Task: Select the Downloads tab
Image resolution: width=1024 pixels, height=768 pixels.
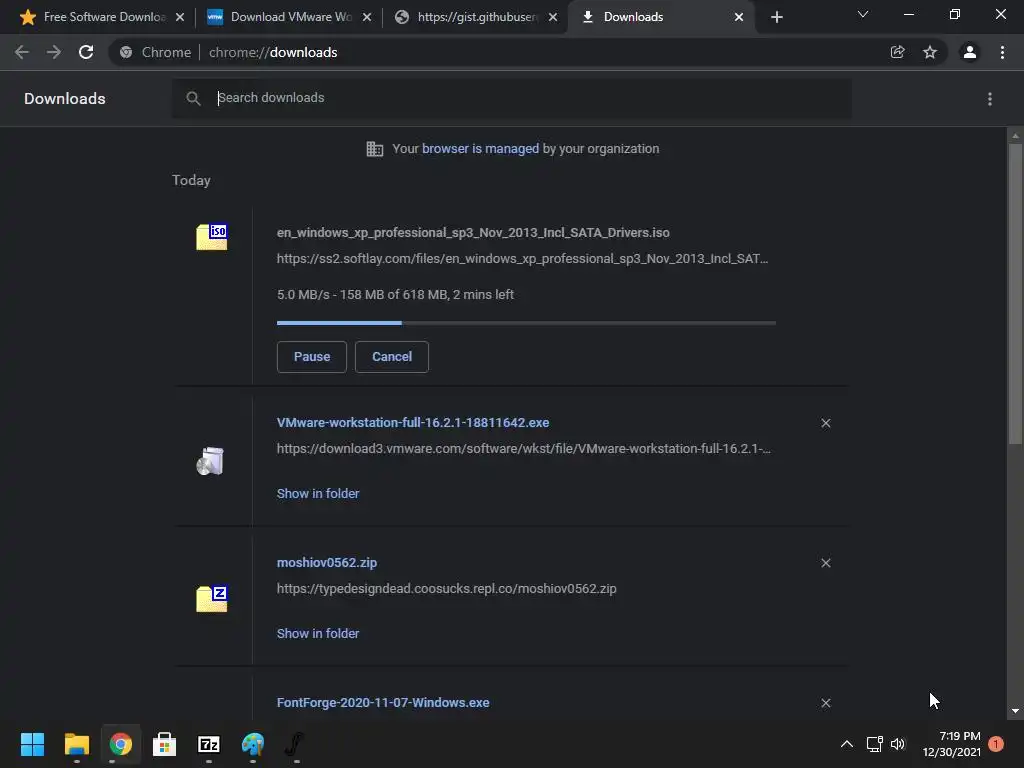Action: click(x=660, y=17)
